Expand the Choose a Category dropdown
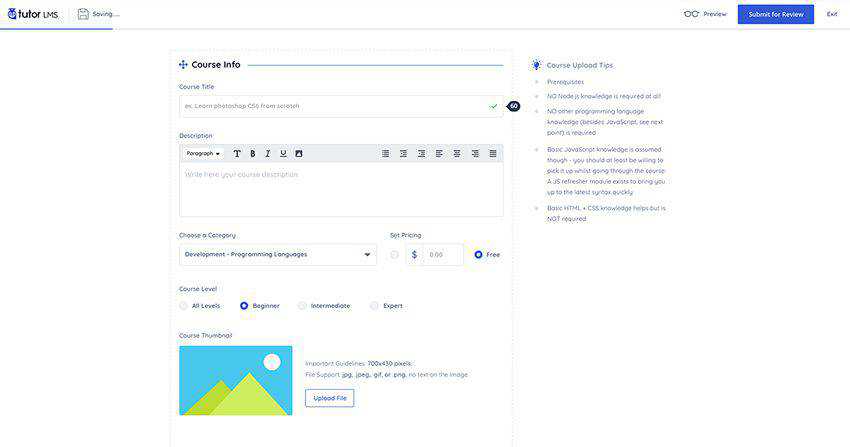850x447 pixels. coord(277,254)
